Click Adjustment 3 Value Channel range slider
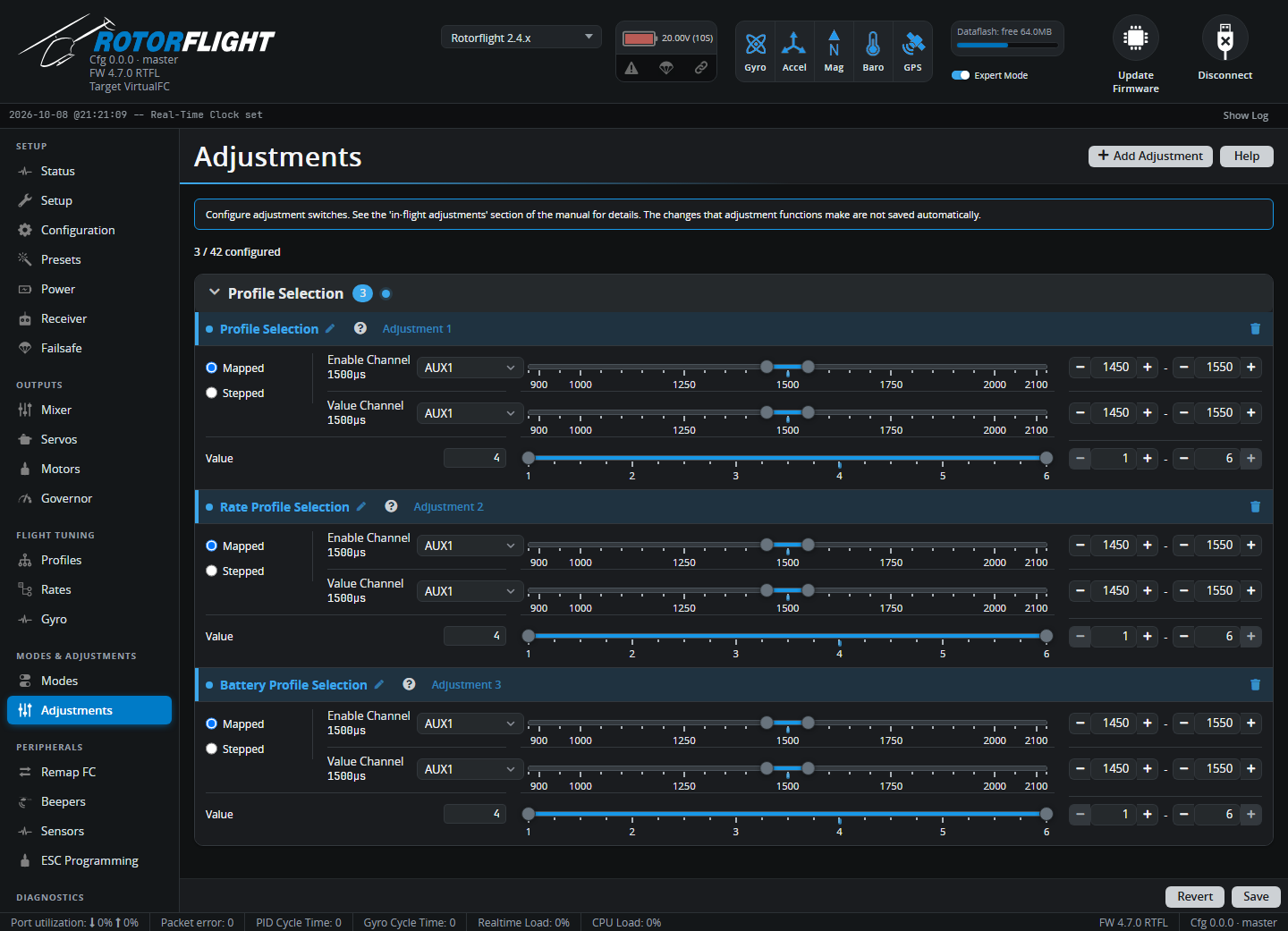Viewport: 1288px width, 931px height. [x=787, y=768]
